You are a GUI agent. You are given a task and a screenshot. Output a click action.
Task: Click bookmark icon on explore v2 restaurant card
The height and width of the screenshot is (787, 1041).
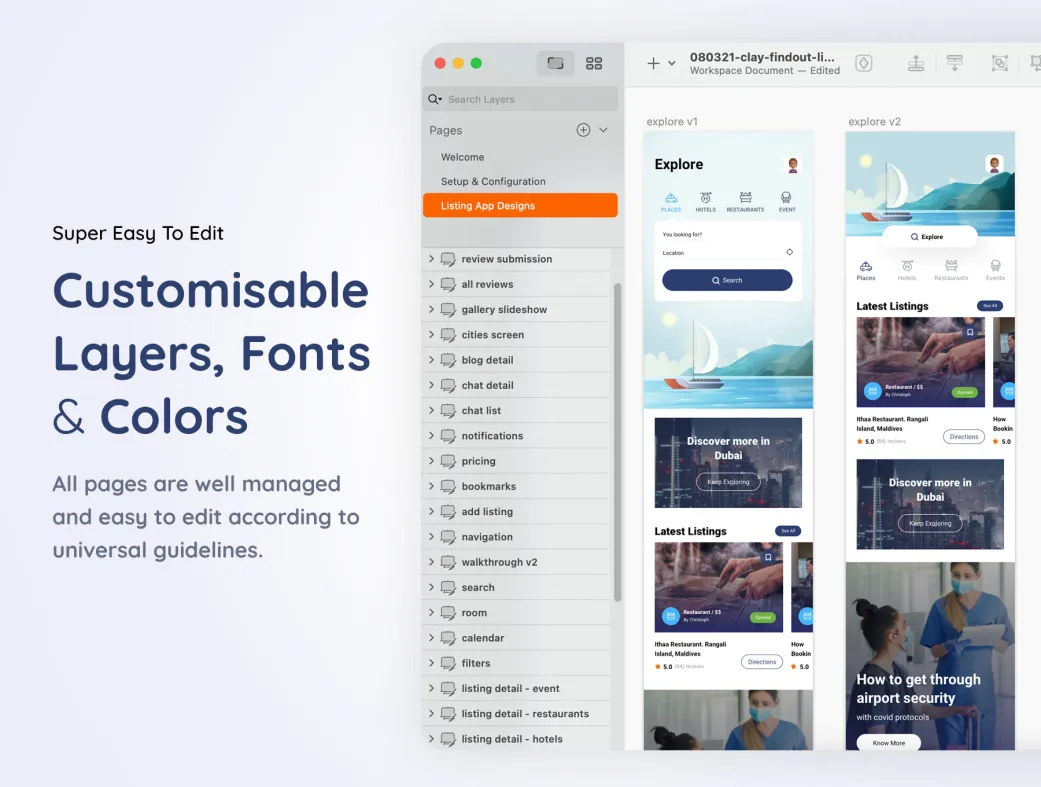click(969, 333)
